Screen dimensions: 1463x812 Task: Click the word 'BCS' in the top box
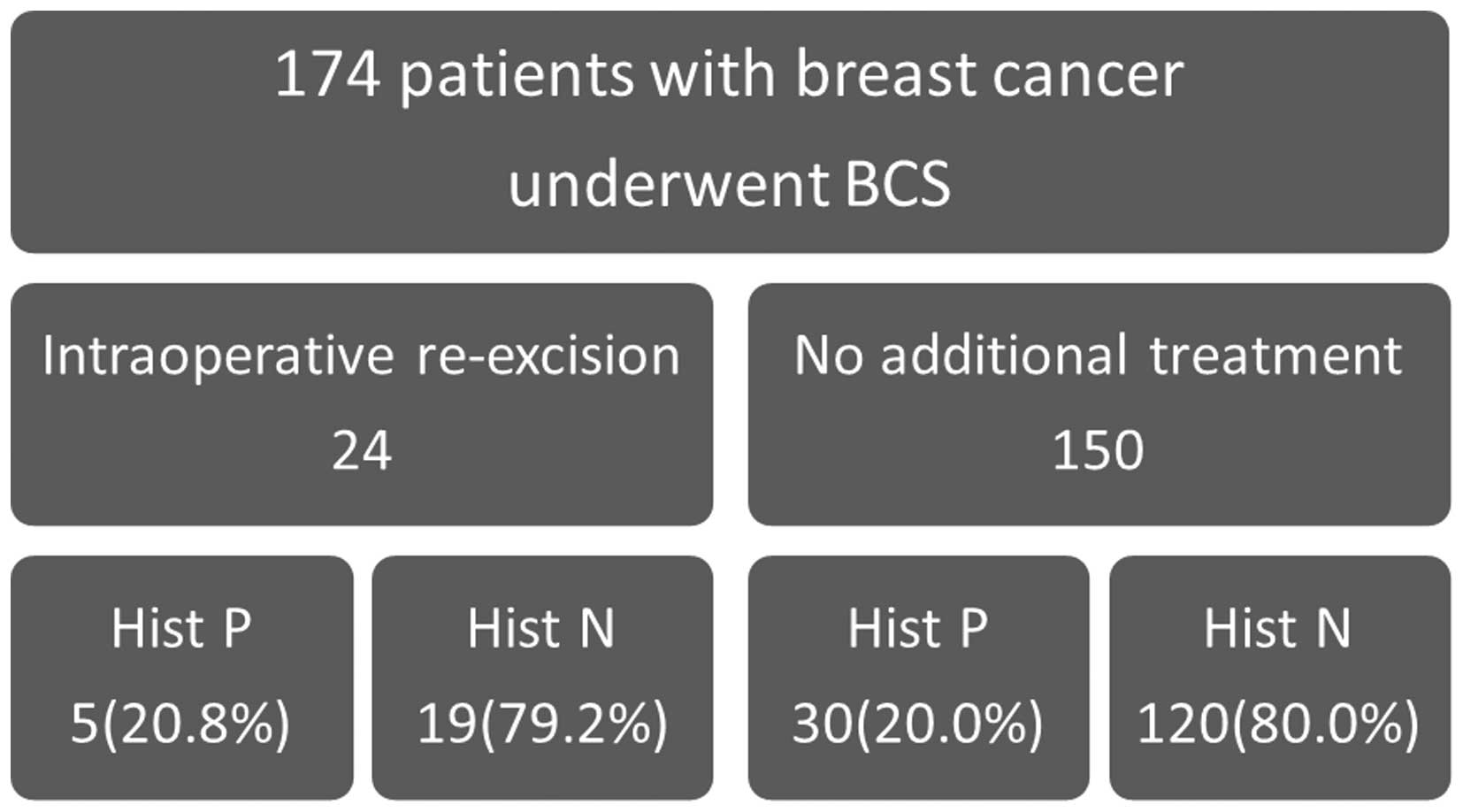(x=897, y=184)
